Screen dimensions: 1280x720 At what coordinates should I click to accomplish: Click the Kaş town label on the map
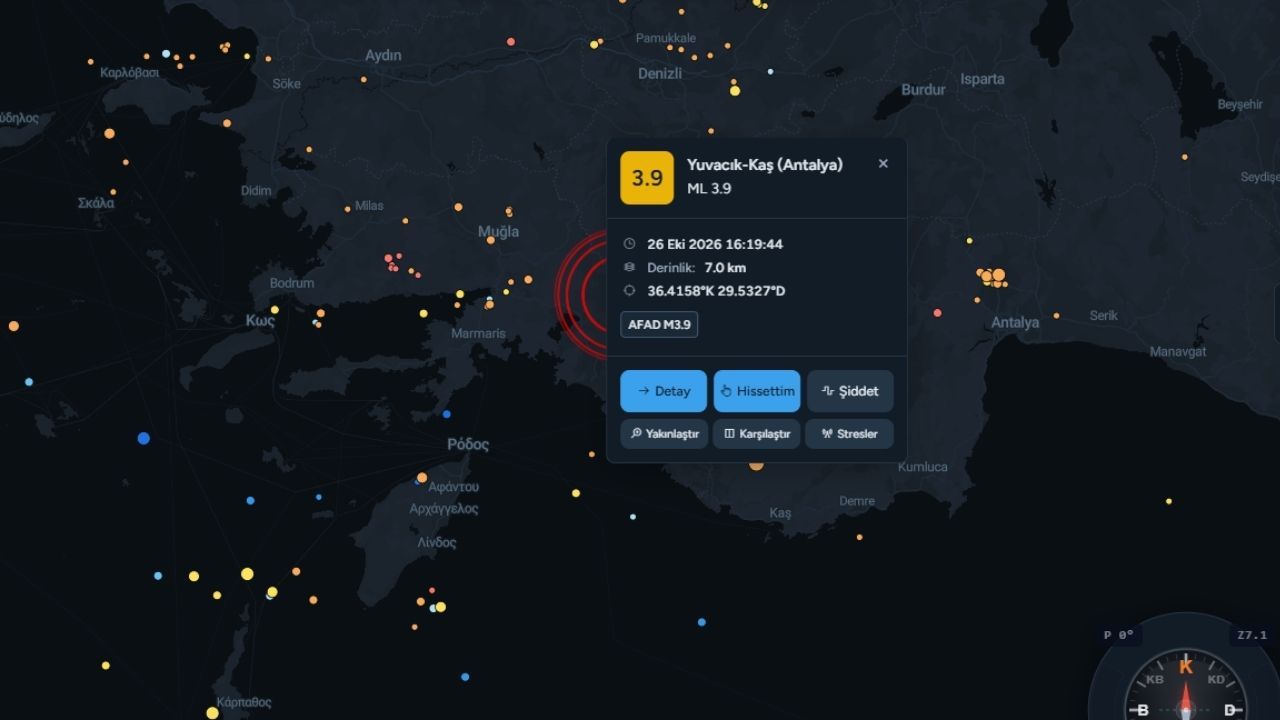coord(780,513)
